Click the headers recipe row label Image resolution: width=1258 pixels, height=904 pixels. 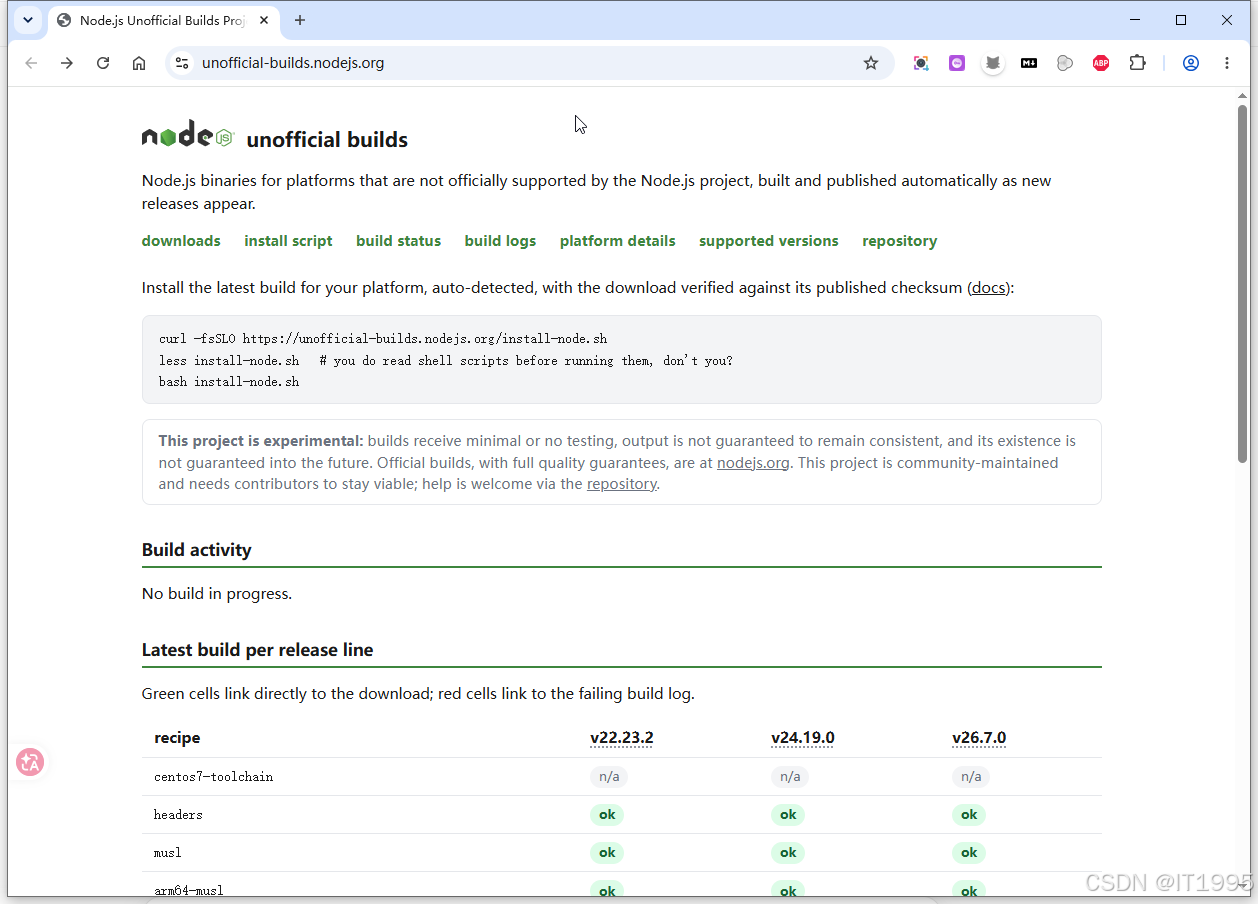coord(178,815)
